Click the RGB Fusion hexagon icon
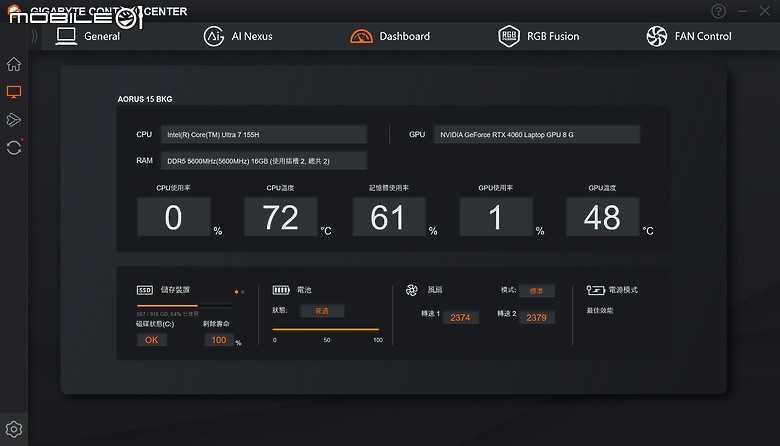 [509, 36]
